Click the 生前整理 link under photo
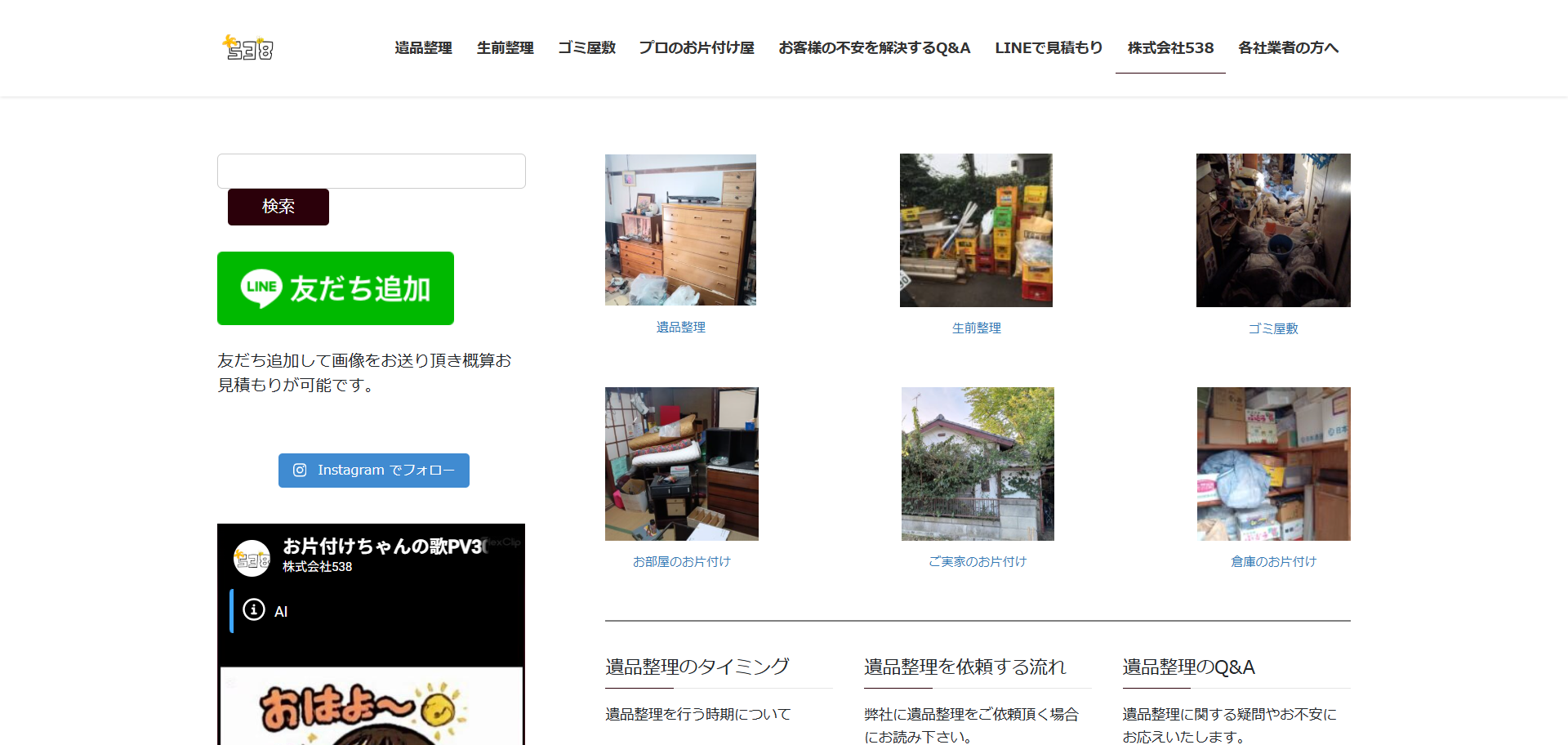Viewport: 1568px width, 745px height. click(x=977, y=328)
